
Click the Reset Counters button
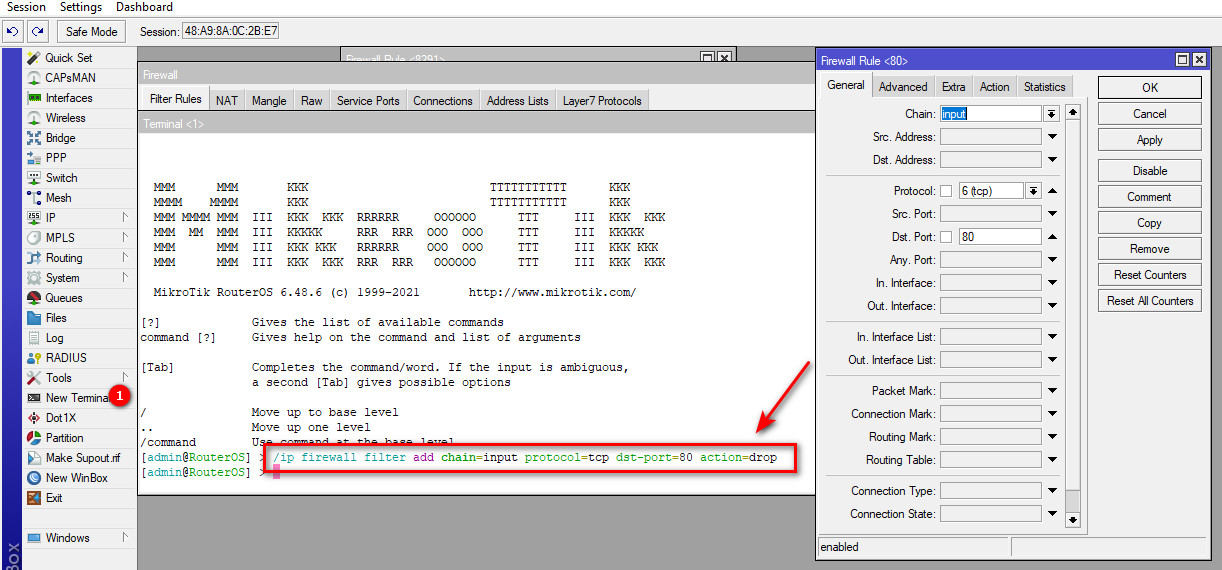pyautogui.click(x=1149, y=275)
